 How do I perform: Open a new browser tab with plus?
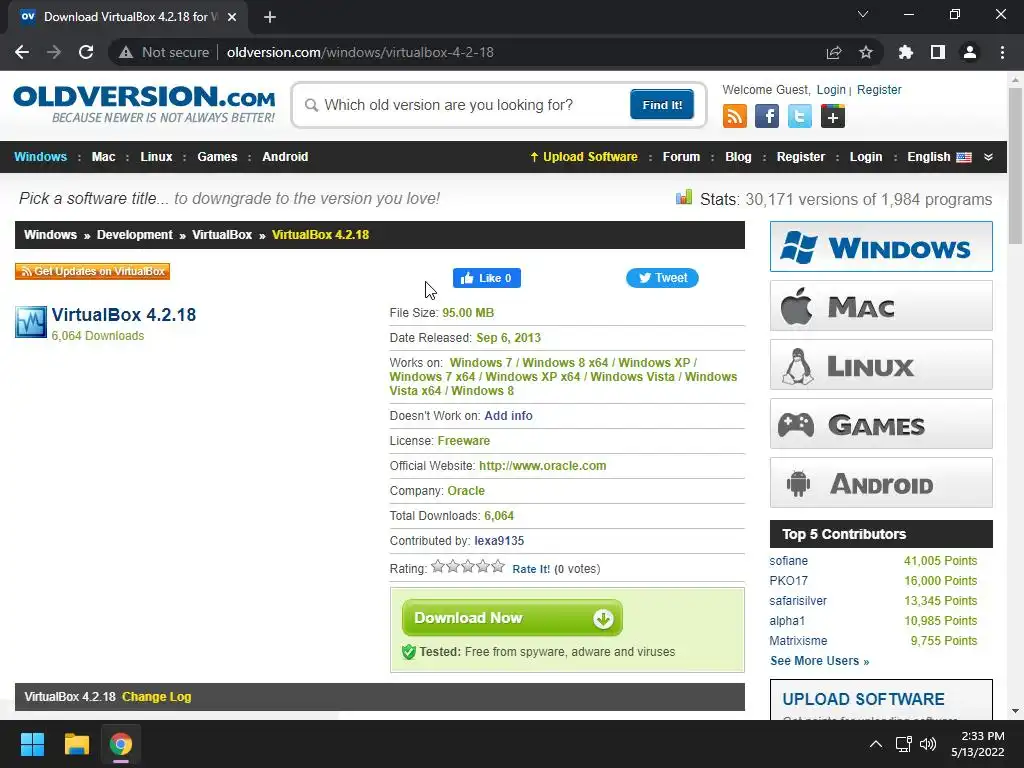[x=270, y=17]
